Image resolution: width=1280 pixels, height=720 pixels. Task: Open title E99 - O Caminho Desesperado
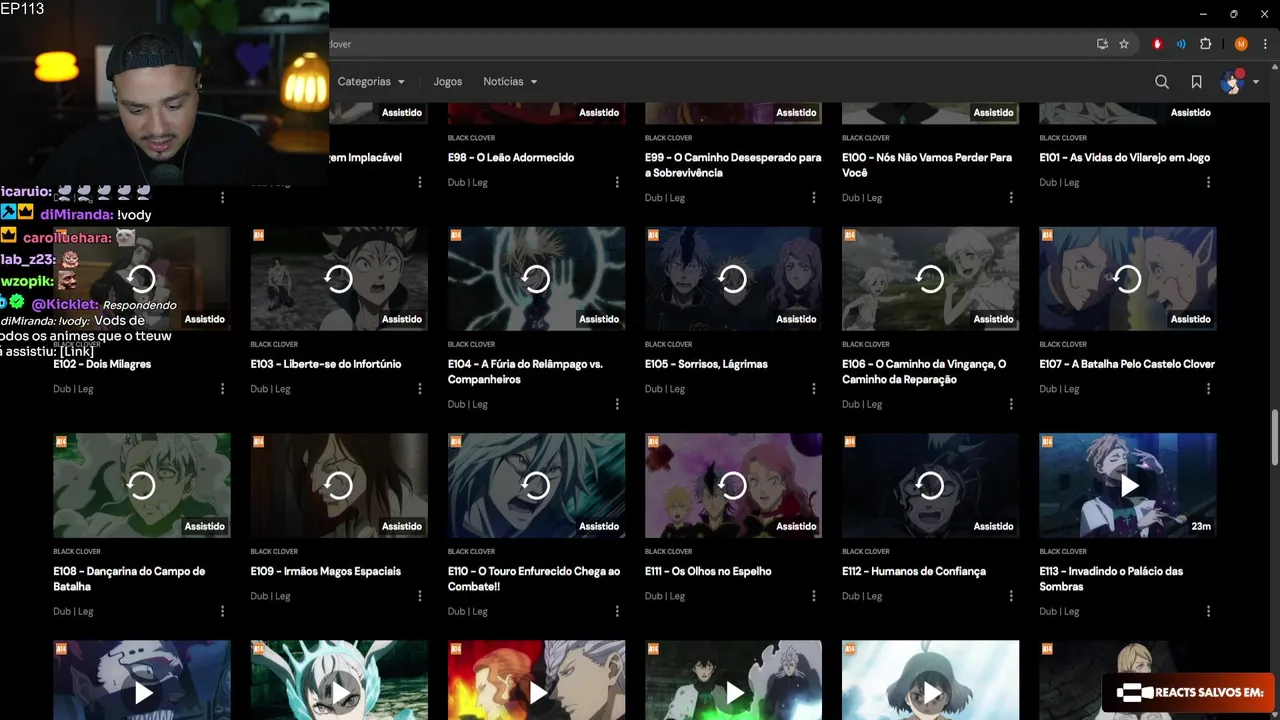coord(733,165)
